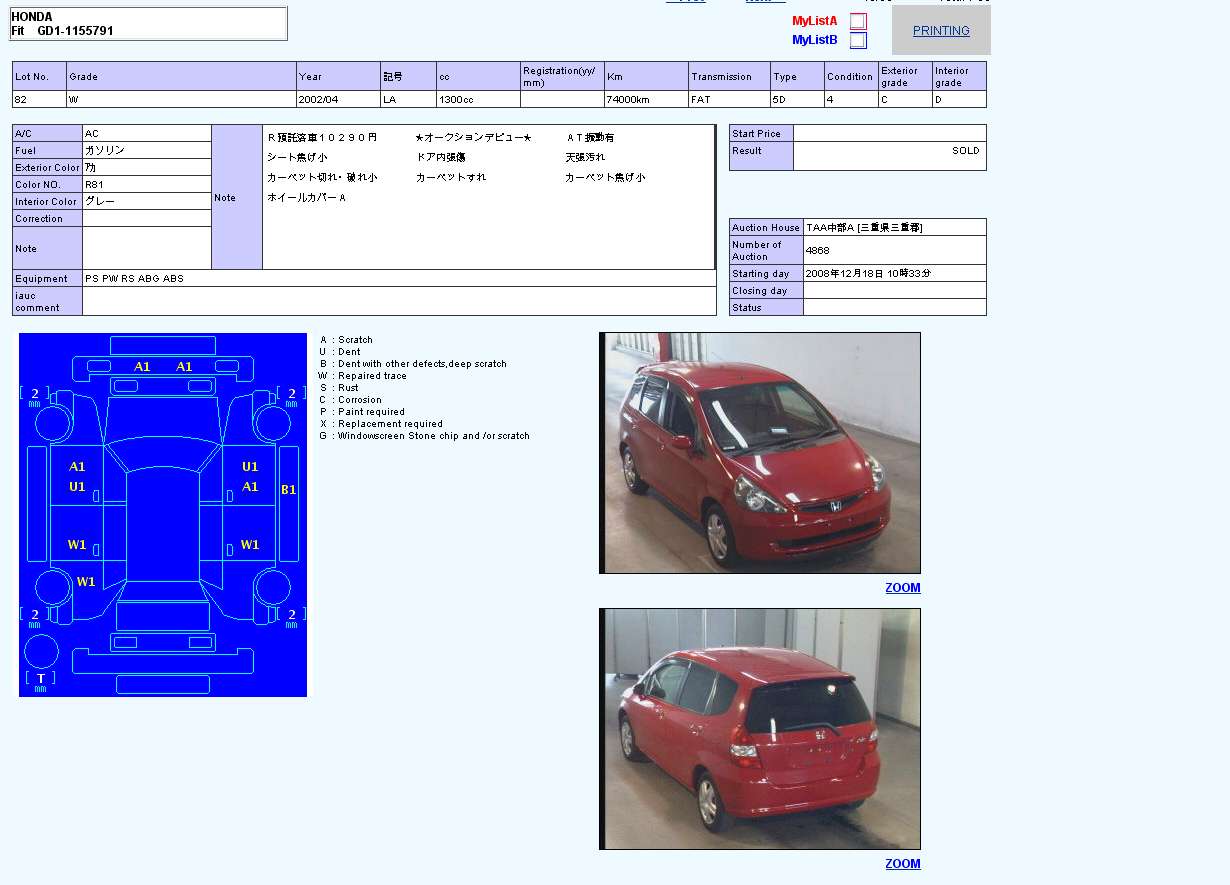Image resolution: width=1230 pixels, height=885 pixels.
Task: Select the note シート焦げ小
Action: tap(297, 157)
